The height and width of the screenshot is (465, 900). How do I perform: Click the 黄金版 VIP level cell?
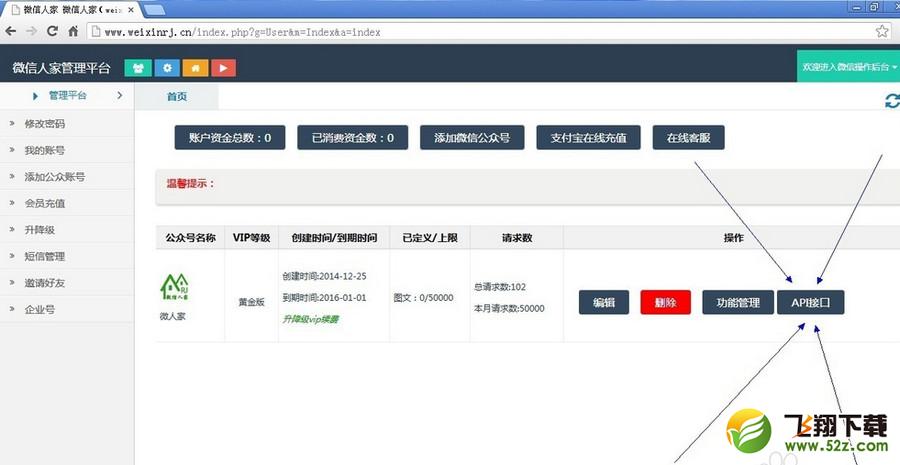251,302
